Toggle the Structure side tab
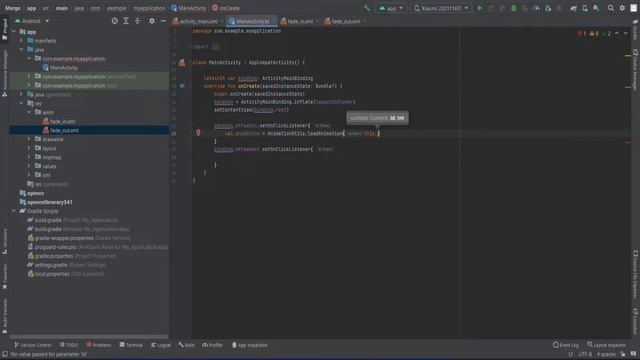The image size is (640, 360). coord(4,242)
